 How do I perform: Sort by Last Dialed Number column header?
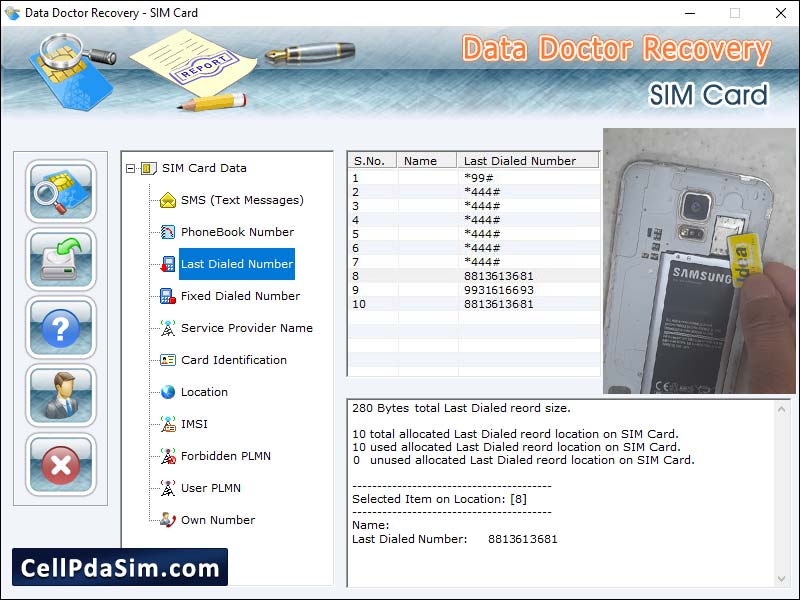(528, 161)
